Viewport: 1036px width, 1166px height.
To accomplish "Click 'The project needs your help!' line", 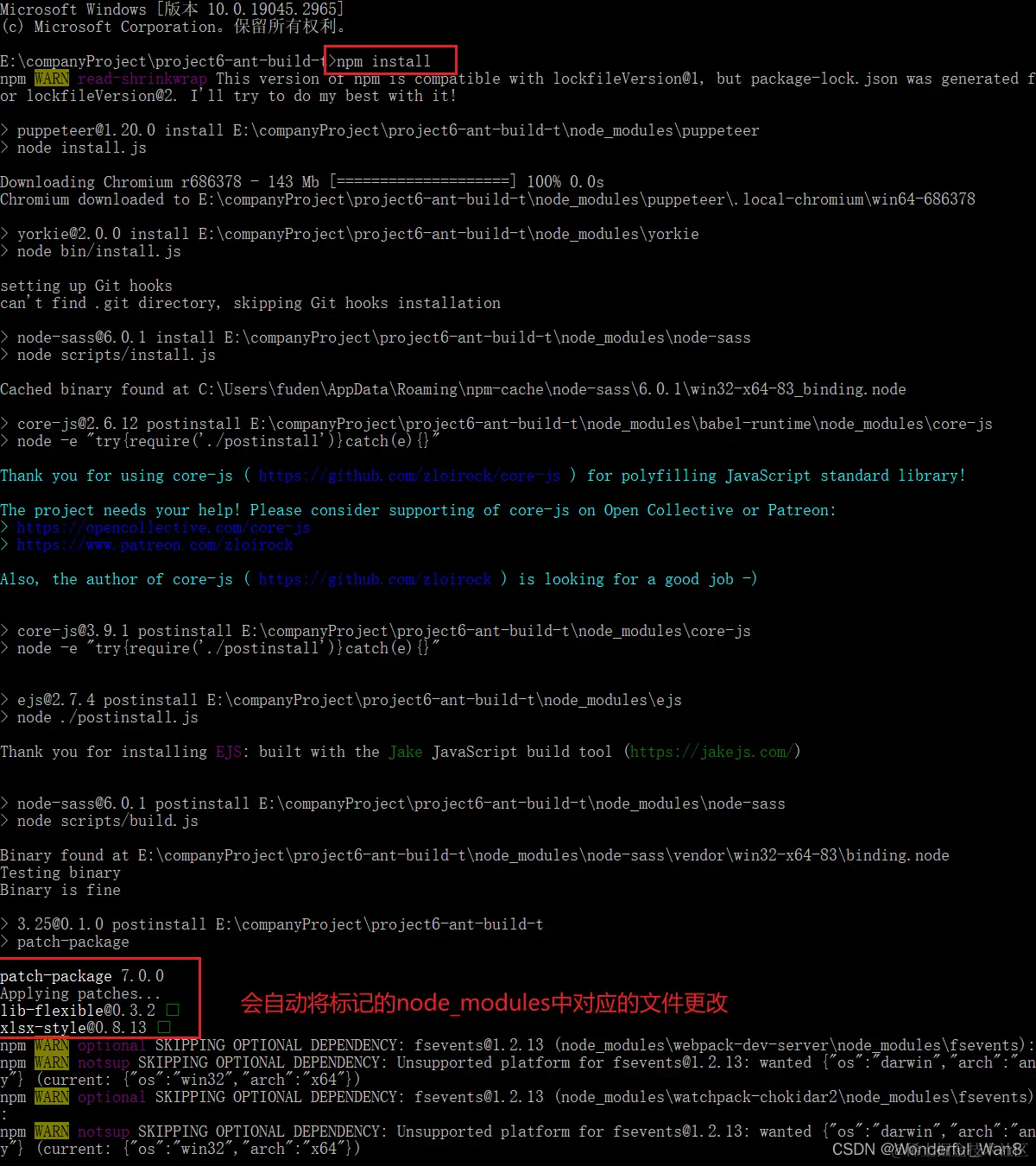I will pos(418,510).
